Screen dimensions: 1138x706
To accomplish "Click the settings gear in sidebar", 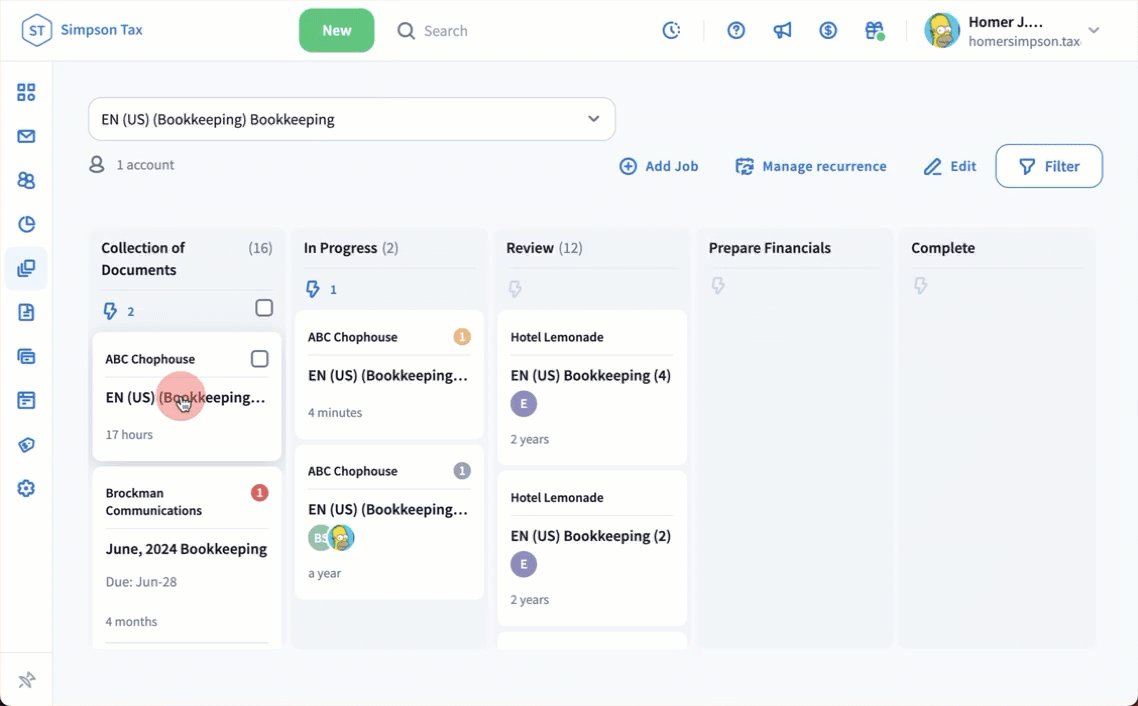I will click(x=26, y=489).
